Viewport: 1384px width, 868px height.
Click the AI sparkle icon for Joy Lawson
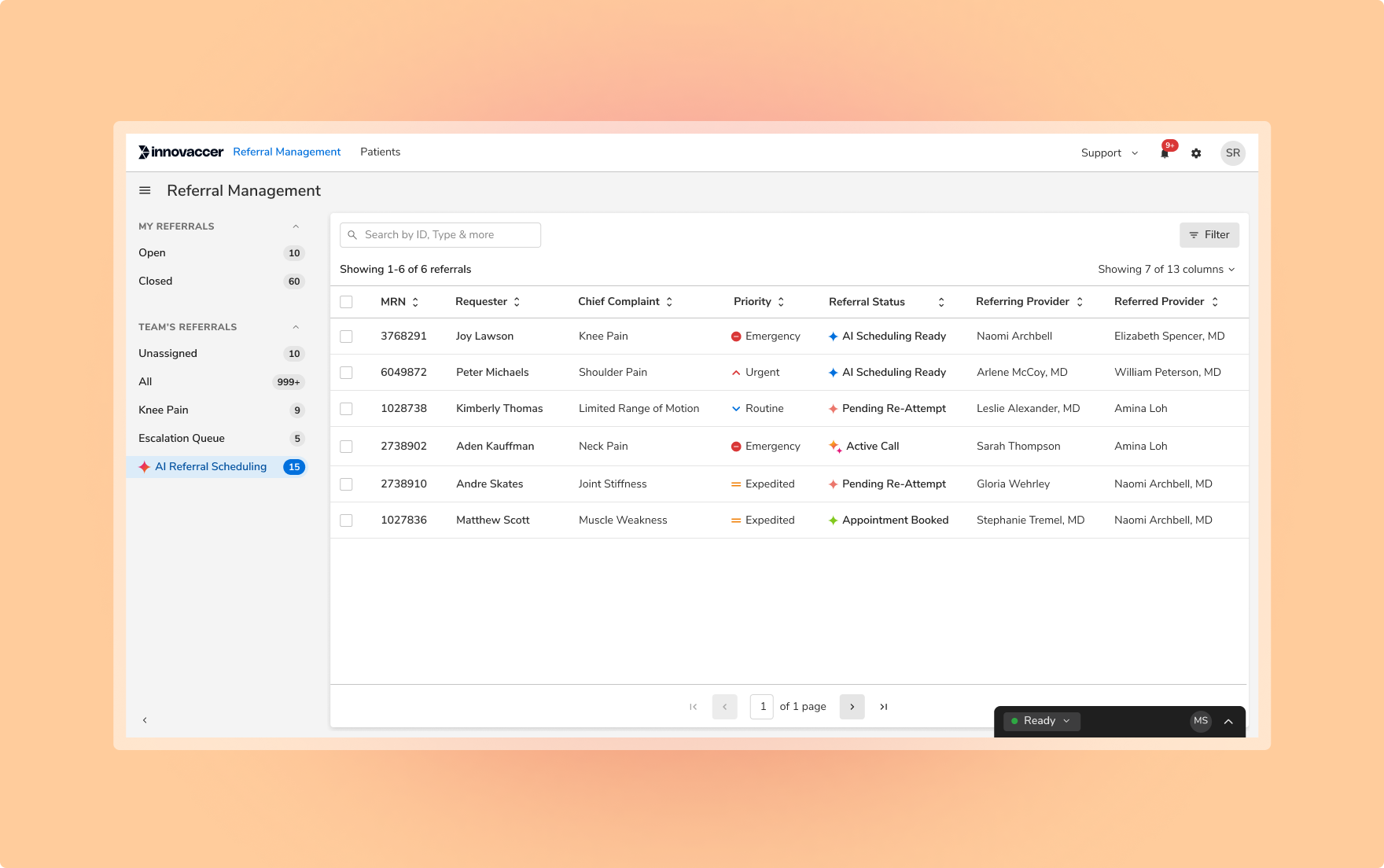coord(833,337)
